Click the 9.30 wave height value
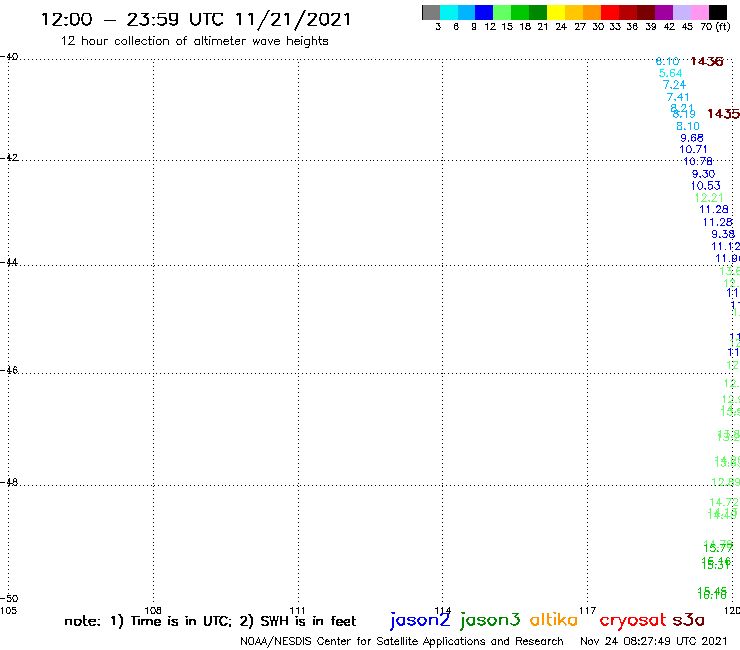Viewport: 740px width, 650px height. pos(703,174)
